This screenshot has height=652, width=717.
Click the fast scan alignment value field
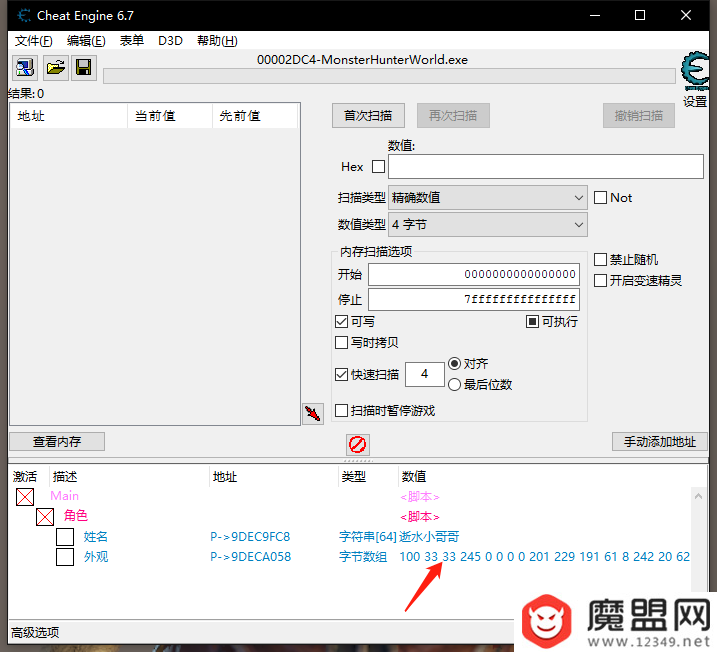pyautogui.click(x=425, y=374)
